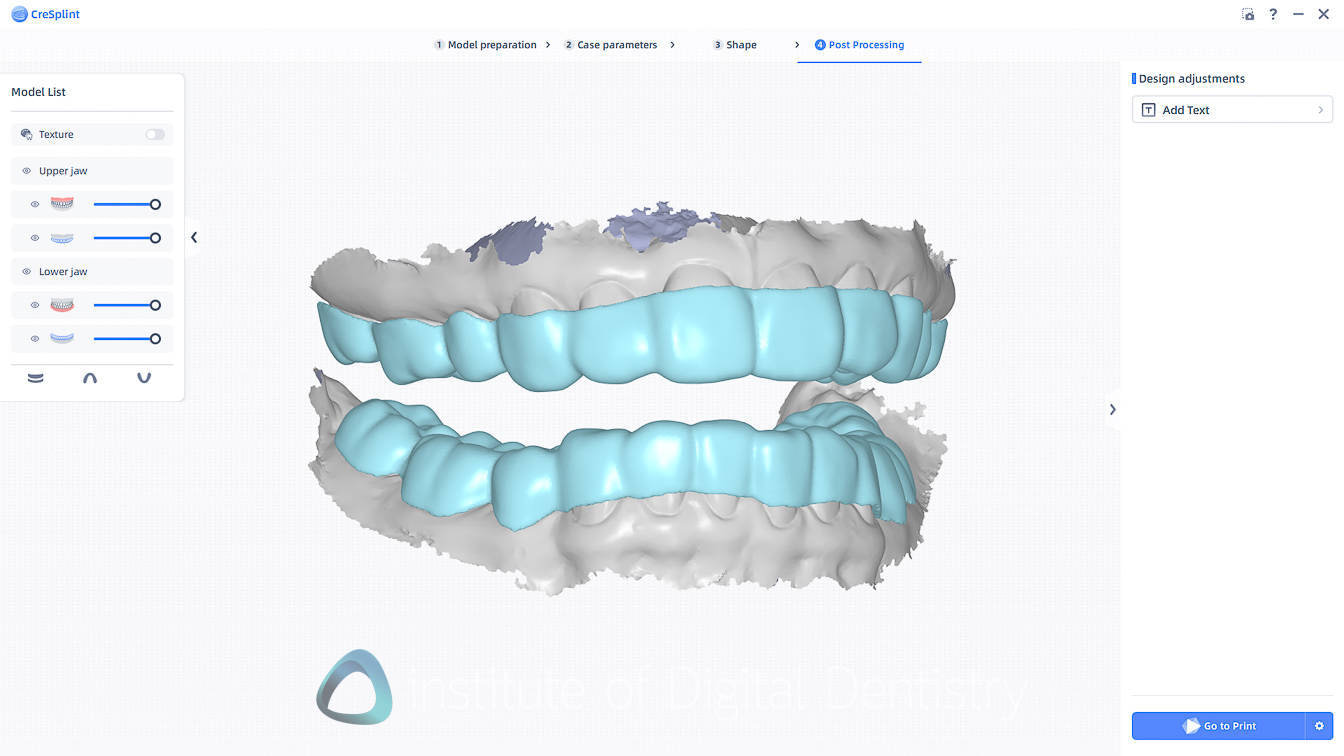This screenshot has width=1344, height=756.
Task: Switch to the Shape step
Action: tap(737, 44)
